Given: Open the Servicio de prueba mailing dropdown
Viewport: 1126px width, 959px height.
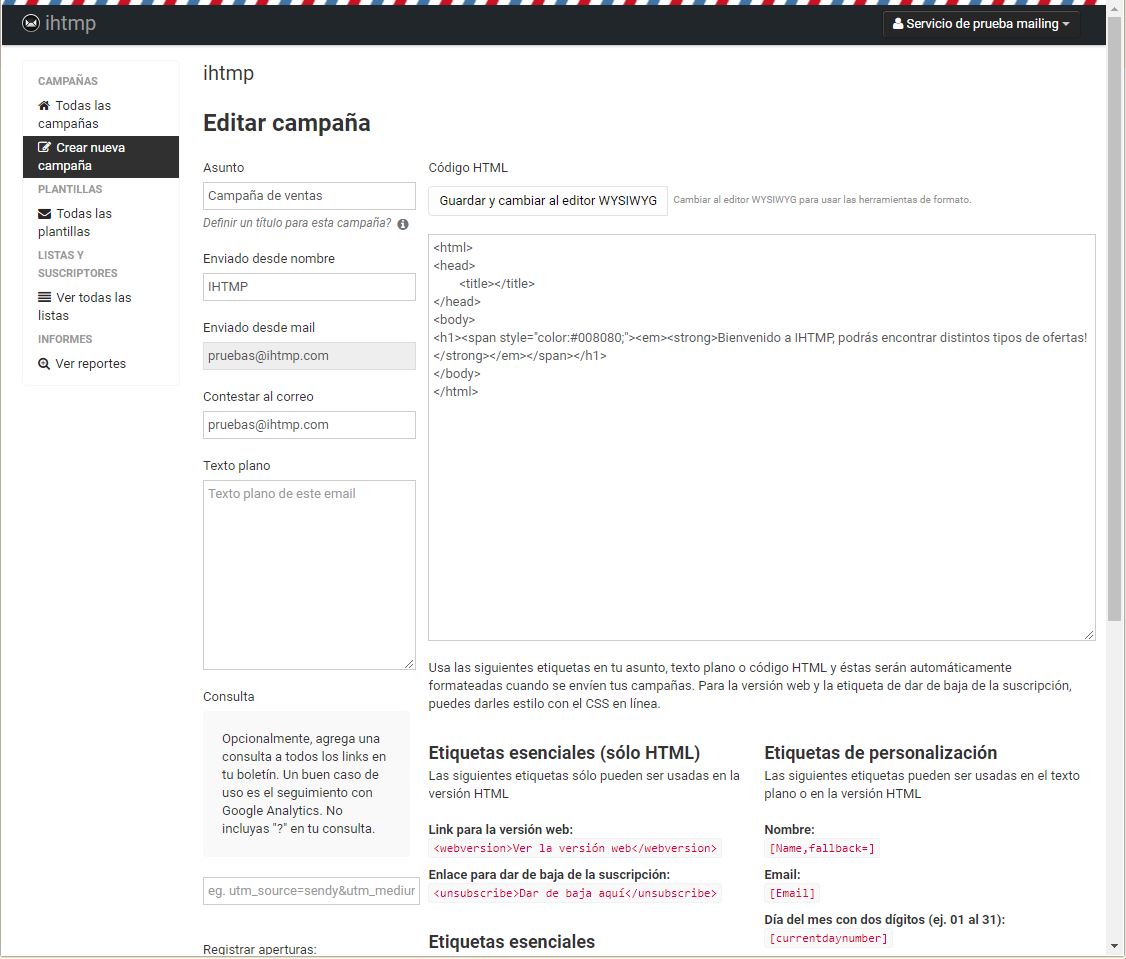Looking at the screenshot, I should tap(981, 24).
